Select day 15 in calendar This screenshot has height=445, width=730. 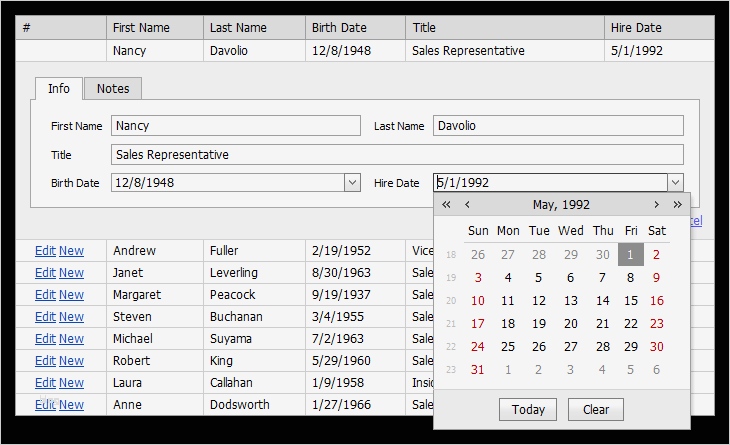point(631,301)
